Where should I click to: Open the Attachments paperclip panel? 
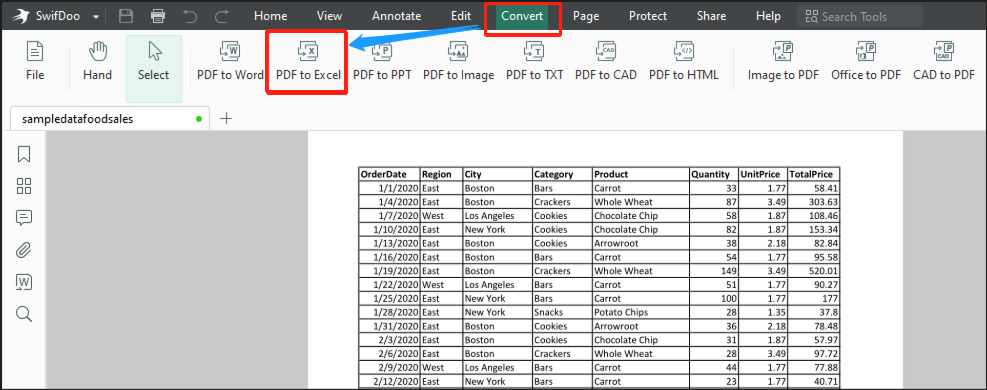point(24,250)
